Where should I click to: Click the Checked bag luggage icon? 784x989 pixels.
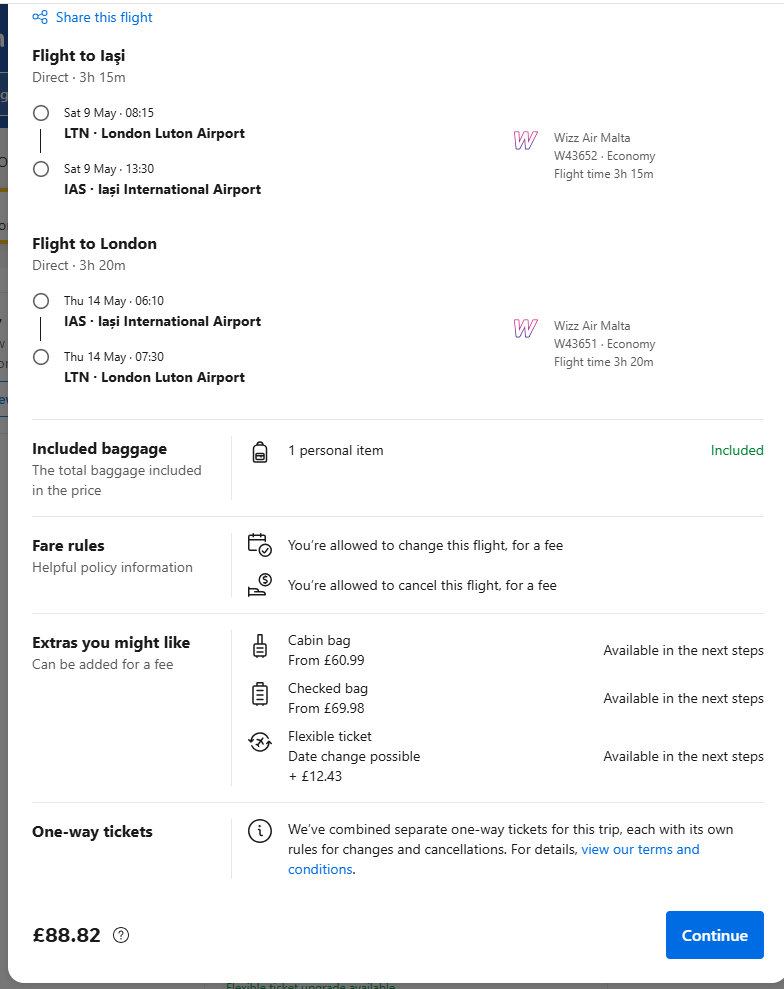[260, 694]
